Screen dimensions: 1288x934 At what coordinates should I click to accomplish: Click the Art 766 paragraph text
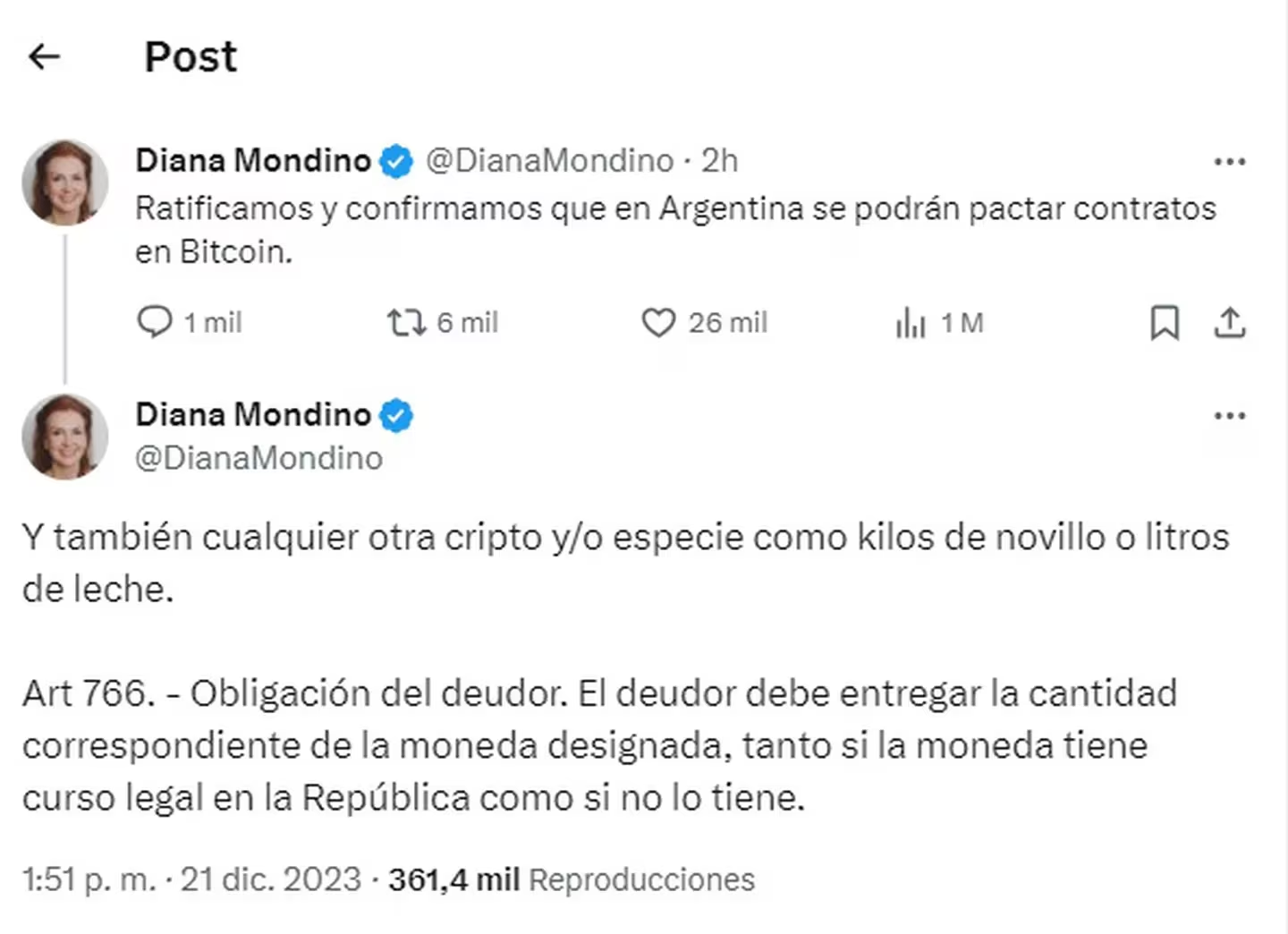(599, 745)
